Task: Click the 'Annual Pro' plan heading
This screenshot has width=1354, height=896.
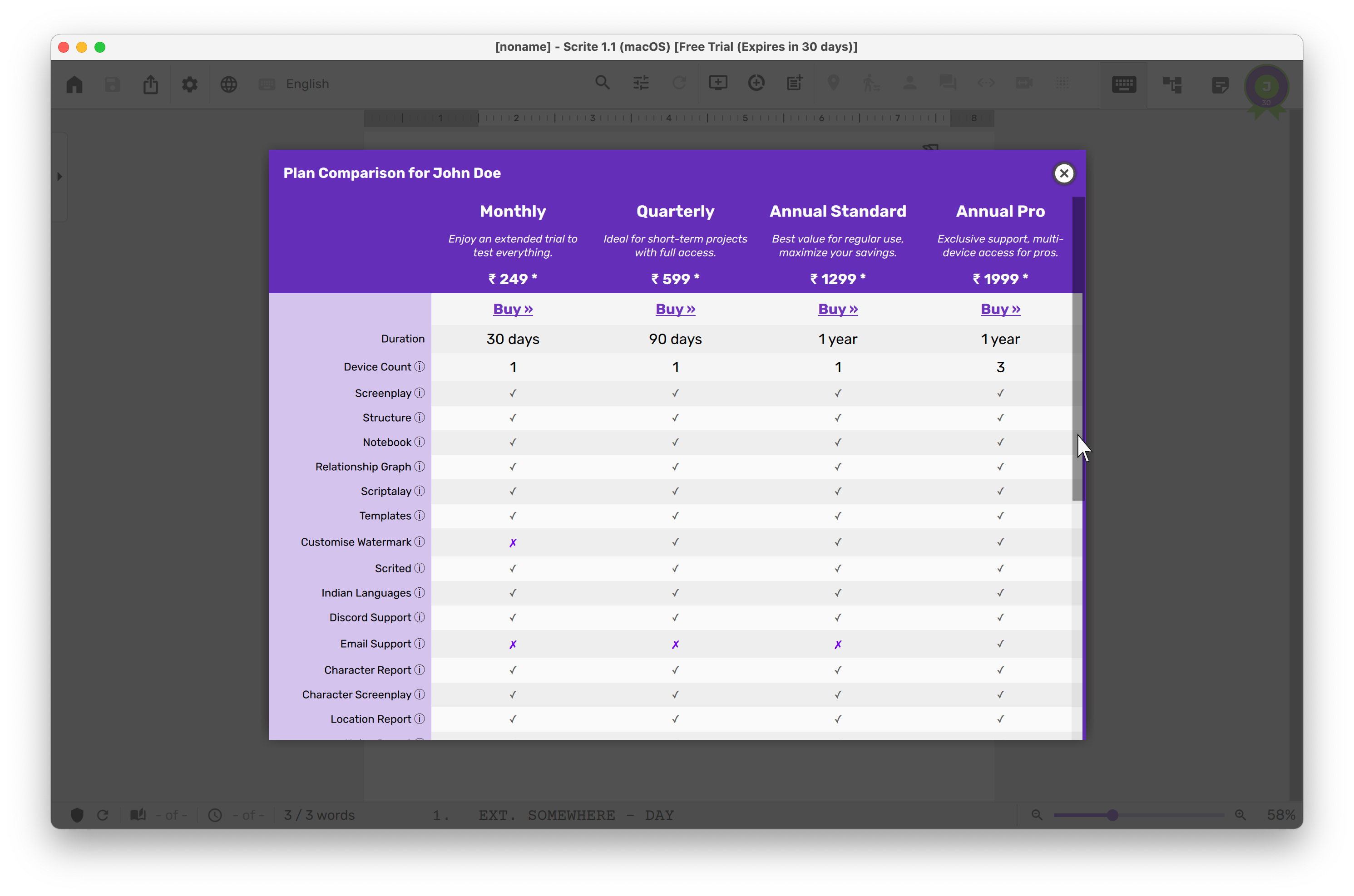Action: [1000, 212]
